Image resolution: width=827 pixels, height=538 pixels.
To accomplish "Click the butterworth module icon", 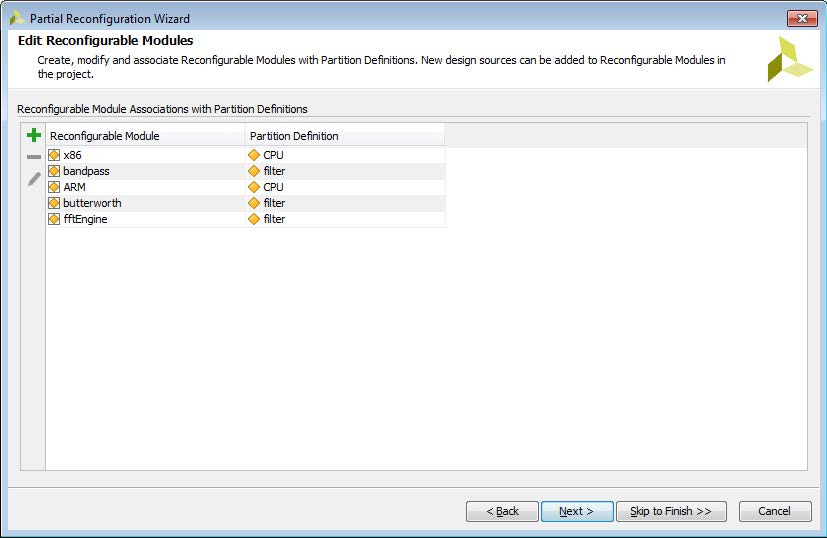I will tap(54, 203).
